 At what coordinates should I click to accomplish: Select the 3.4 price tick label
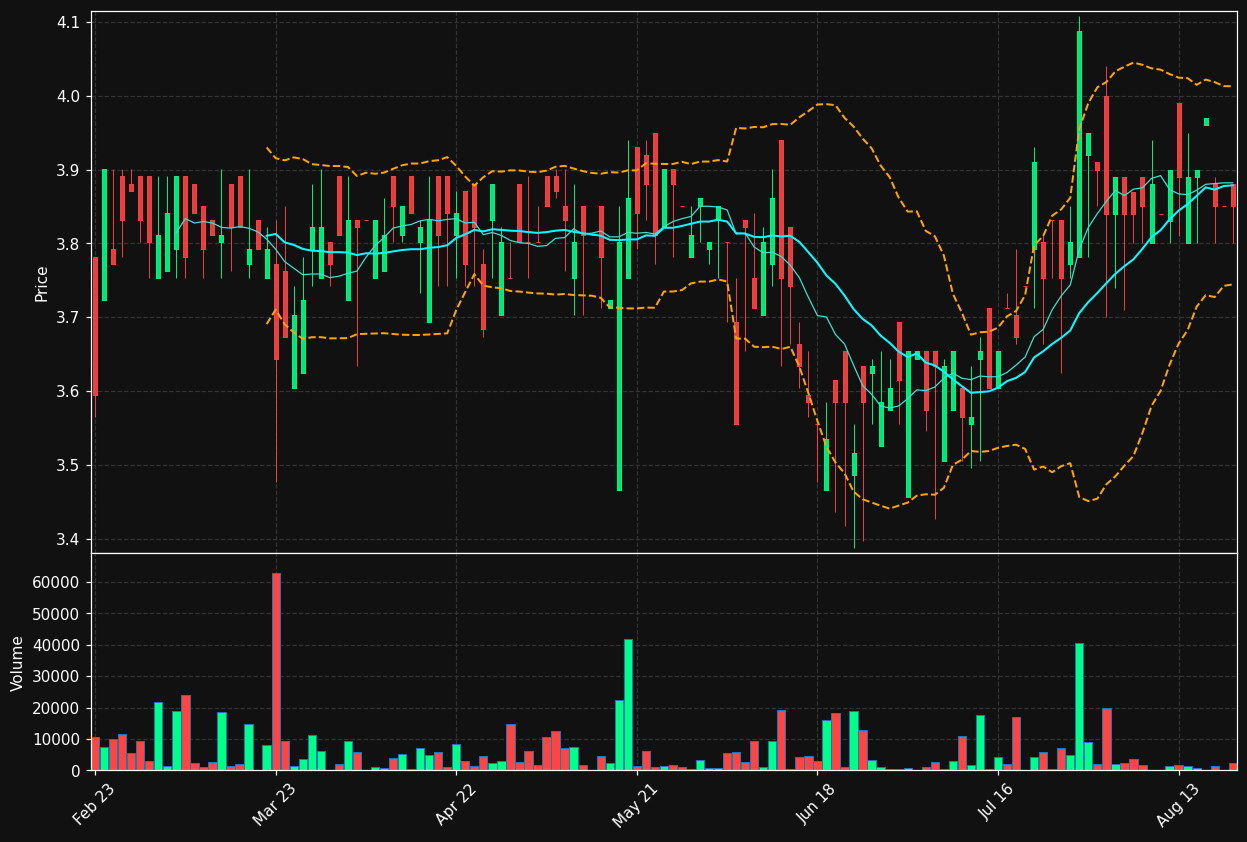(x=69, y=540)
